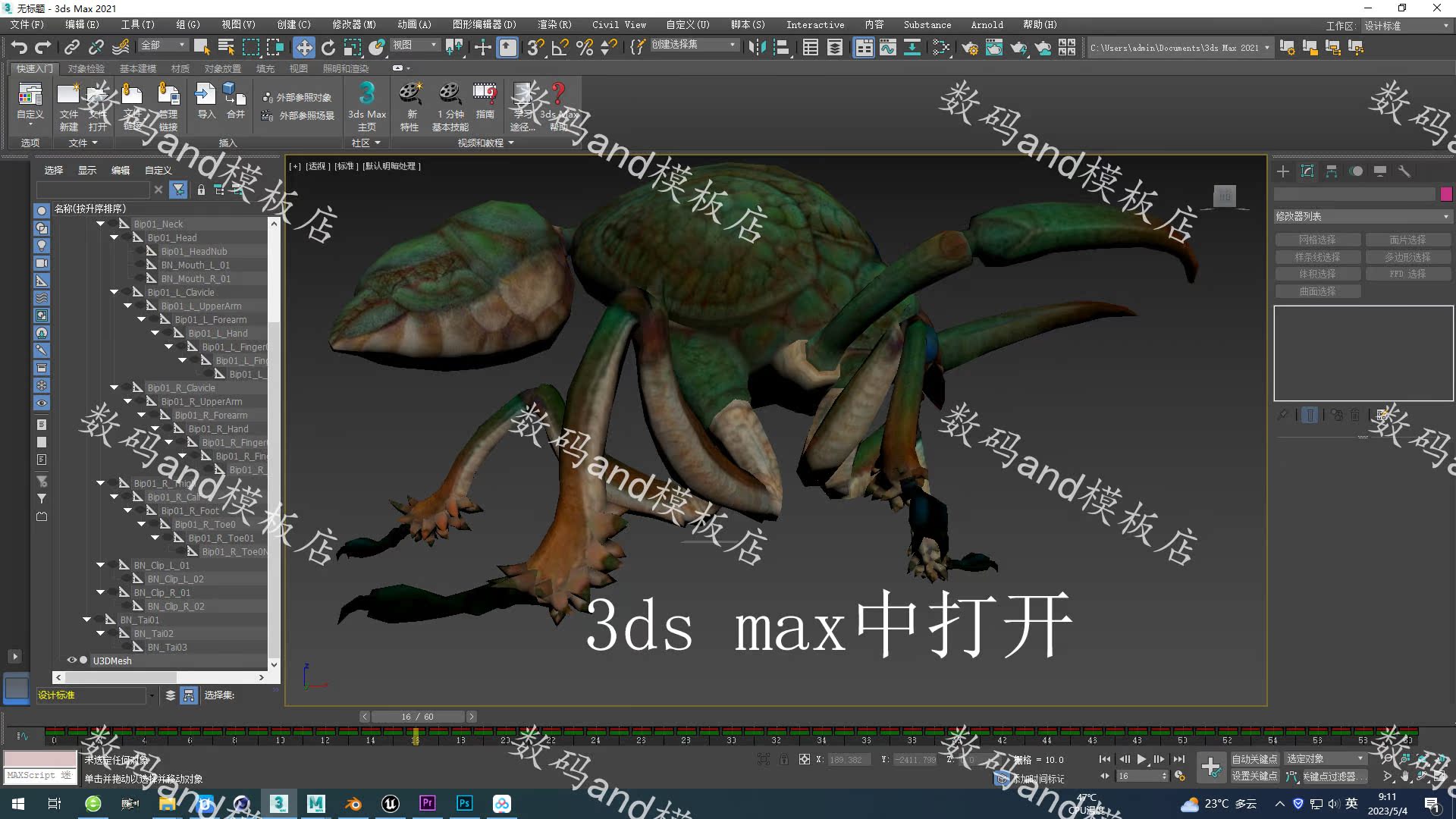This screenshot has height=819, width=1456.
Task: Collapse the BN_Tai01 tree node
Action: [87, 620]
